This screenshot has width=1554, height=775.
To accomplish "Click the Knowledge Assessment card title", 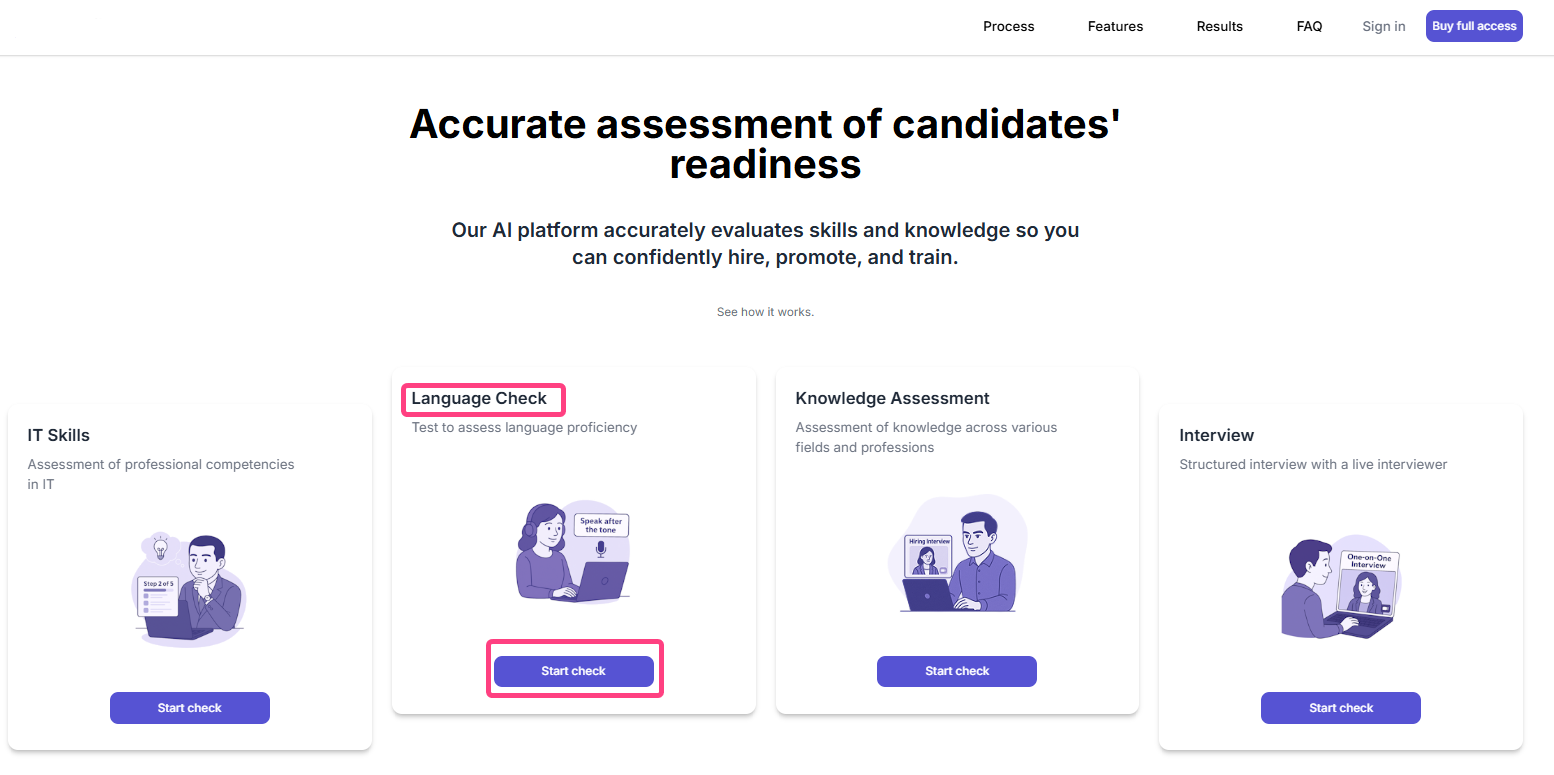I will tap(892, 398).
